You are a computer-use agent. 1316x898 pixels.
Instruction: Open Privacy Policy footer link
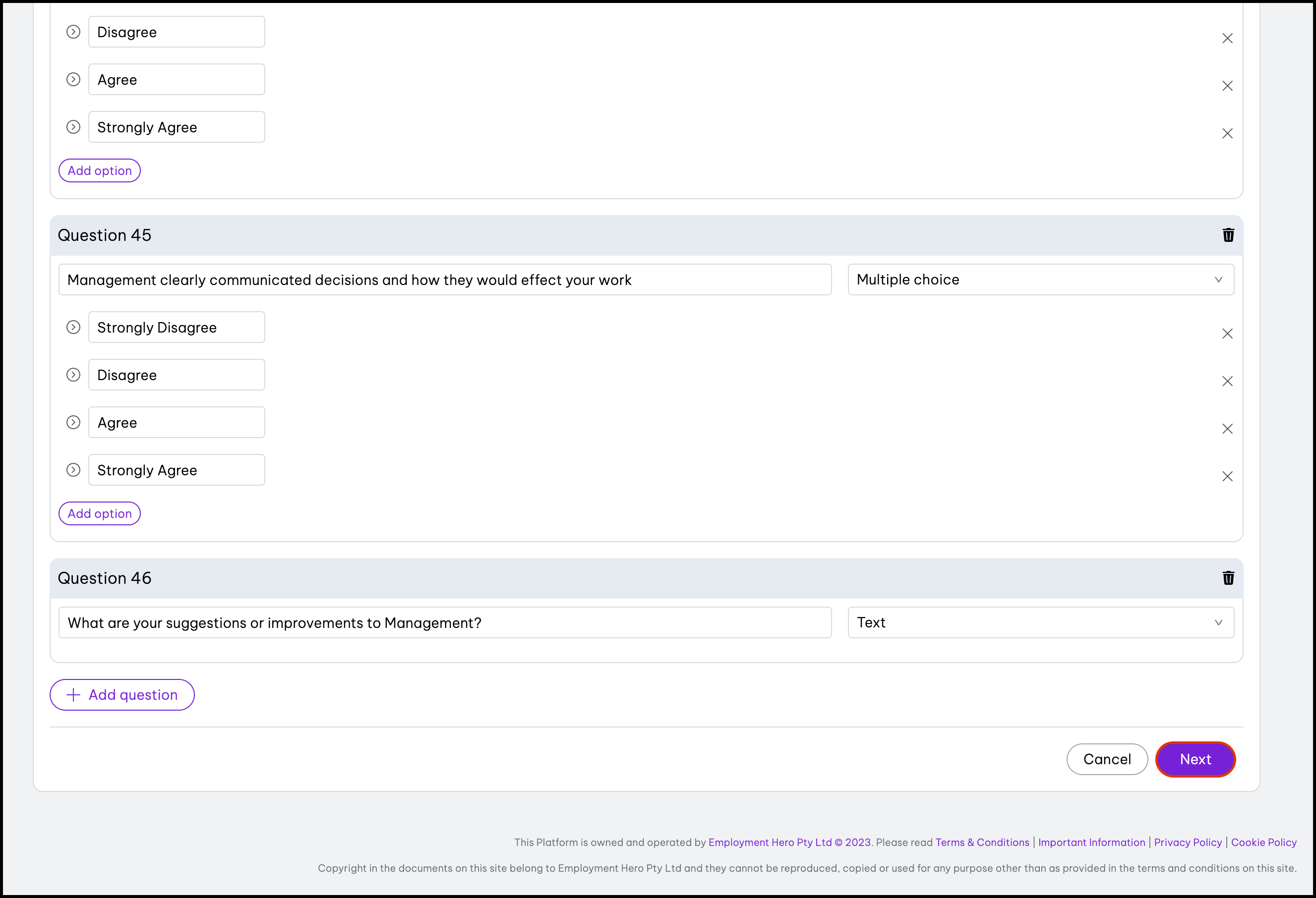[x=1188, y=842]
